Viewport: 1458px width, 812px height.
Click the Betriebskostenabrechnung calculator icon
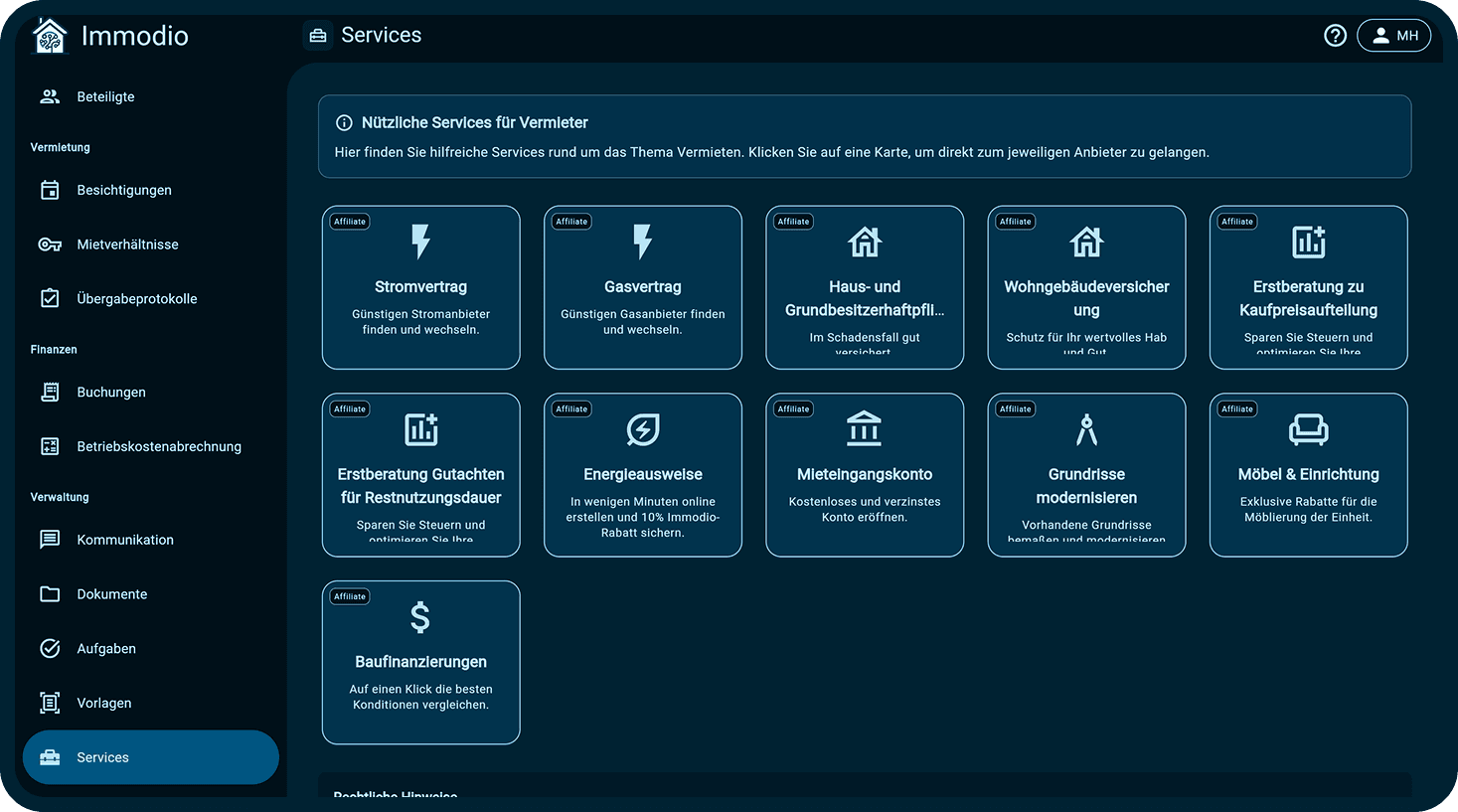click(x=50, y=446)
